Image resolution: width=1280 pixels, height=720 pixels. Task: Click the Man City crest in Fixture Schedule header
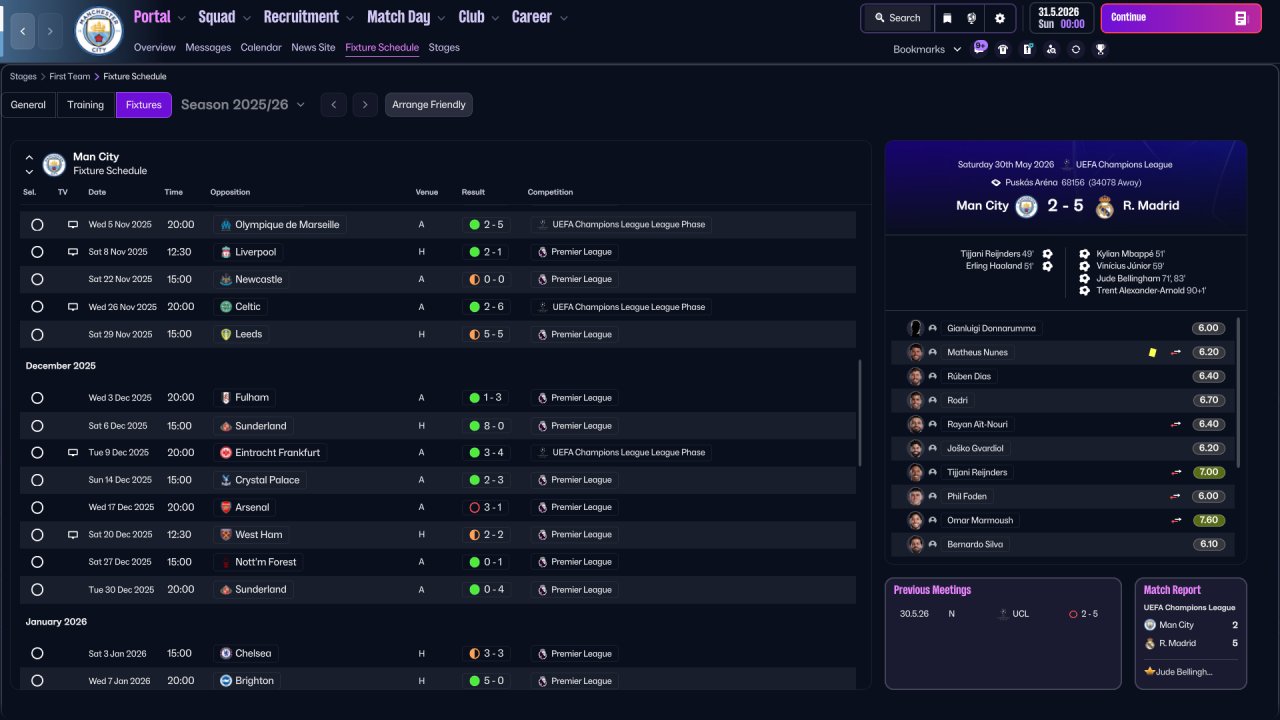pos(54,164)
